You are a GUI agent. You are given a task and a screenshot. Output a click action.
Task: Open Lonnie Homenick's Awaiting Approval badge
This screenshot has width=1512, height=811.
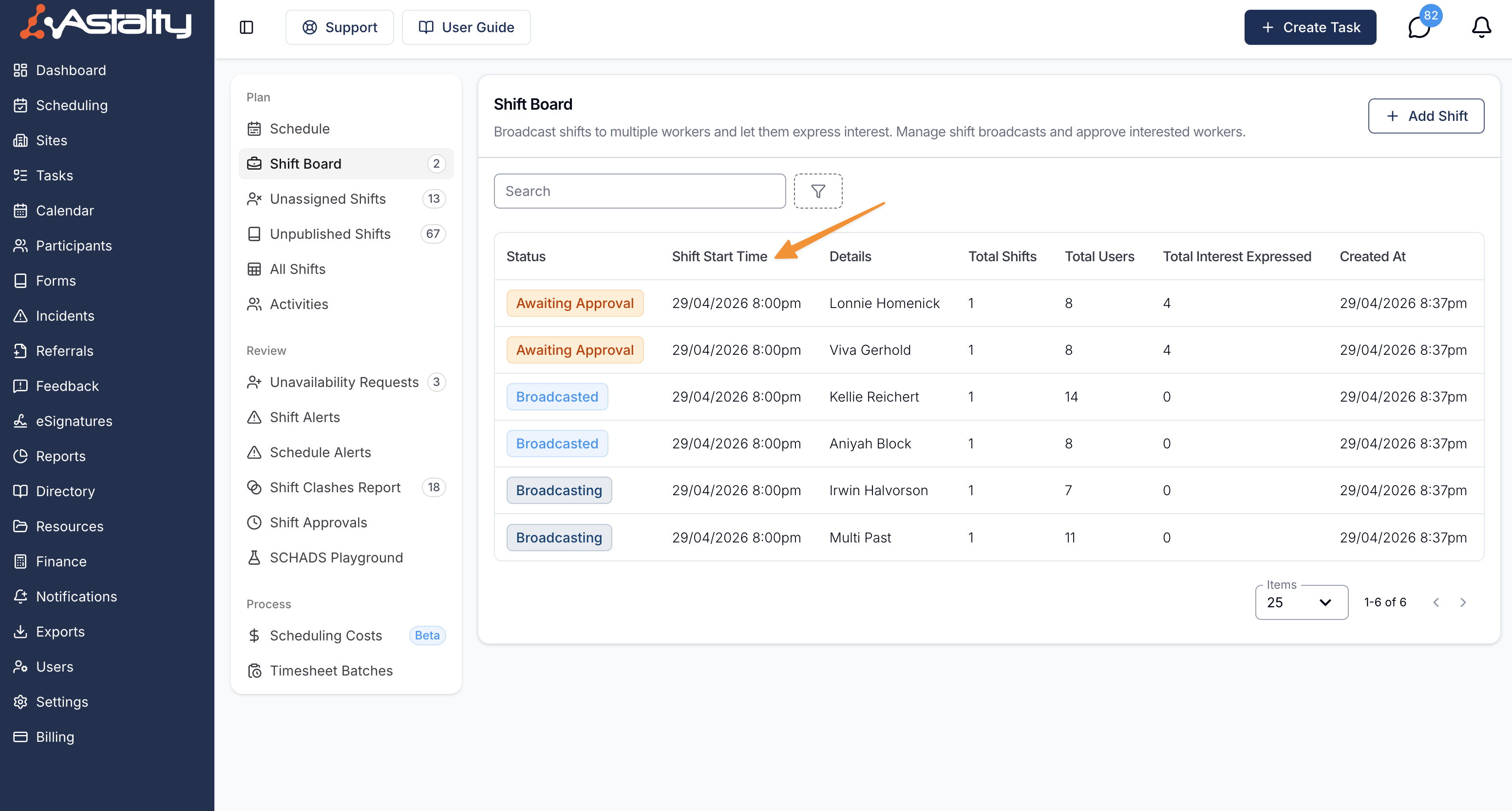click(x=575, y=303)
